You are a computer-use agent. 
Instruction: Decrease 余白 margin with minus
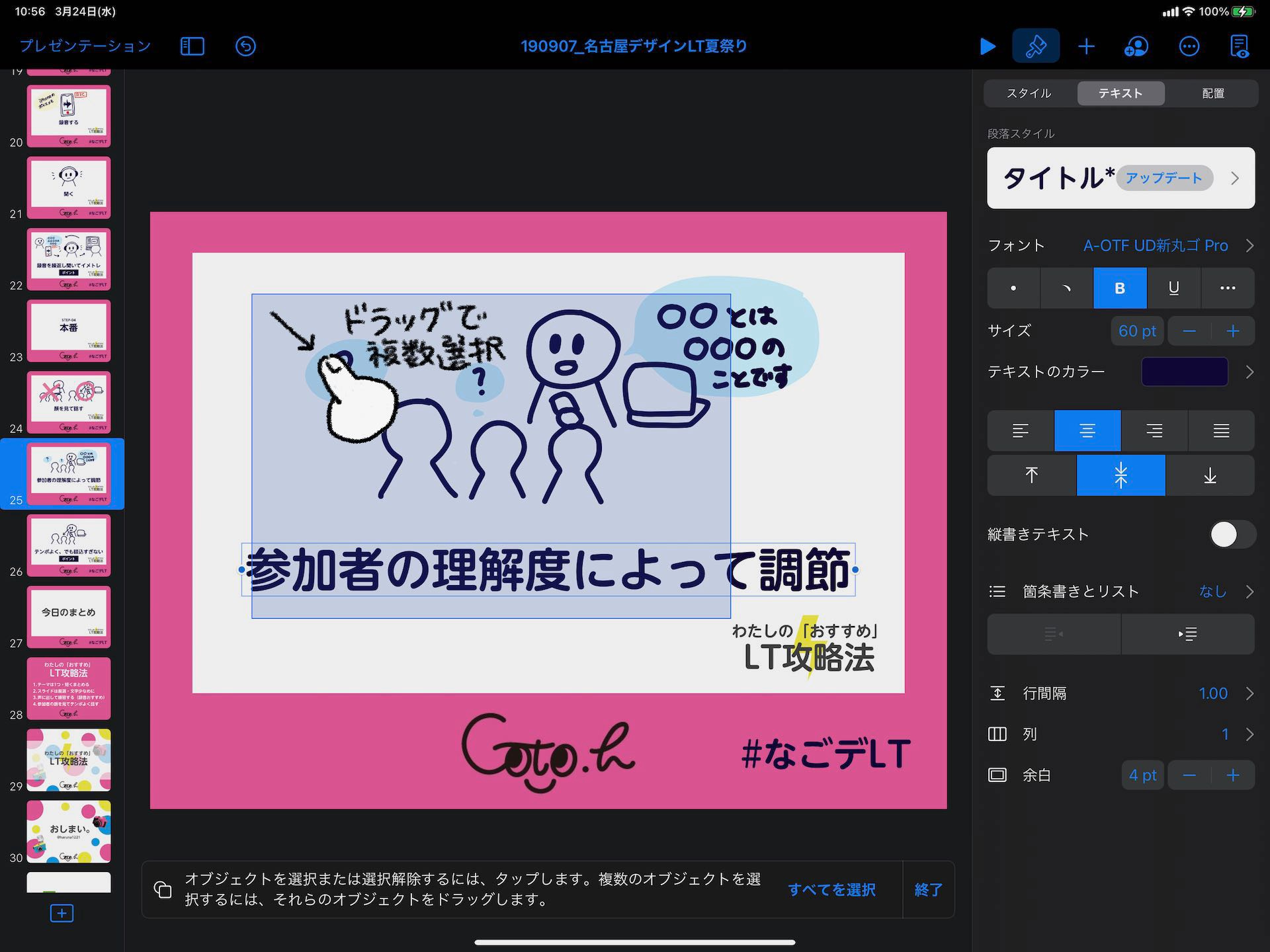click(x=1189, y=775)
